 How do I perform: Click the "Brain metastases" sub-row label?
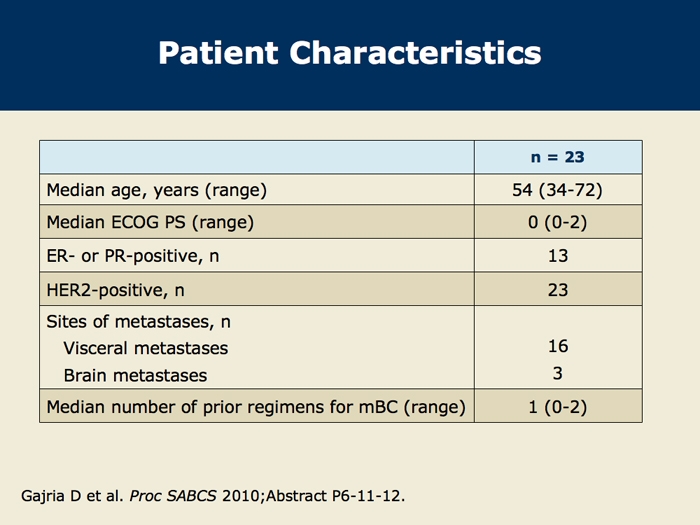click(135, 376)
